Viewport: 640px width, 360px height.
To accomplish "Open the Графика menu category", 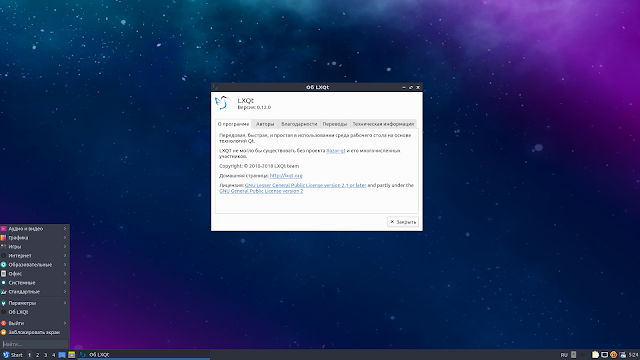I will (35, 238).
